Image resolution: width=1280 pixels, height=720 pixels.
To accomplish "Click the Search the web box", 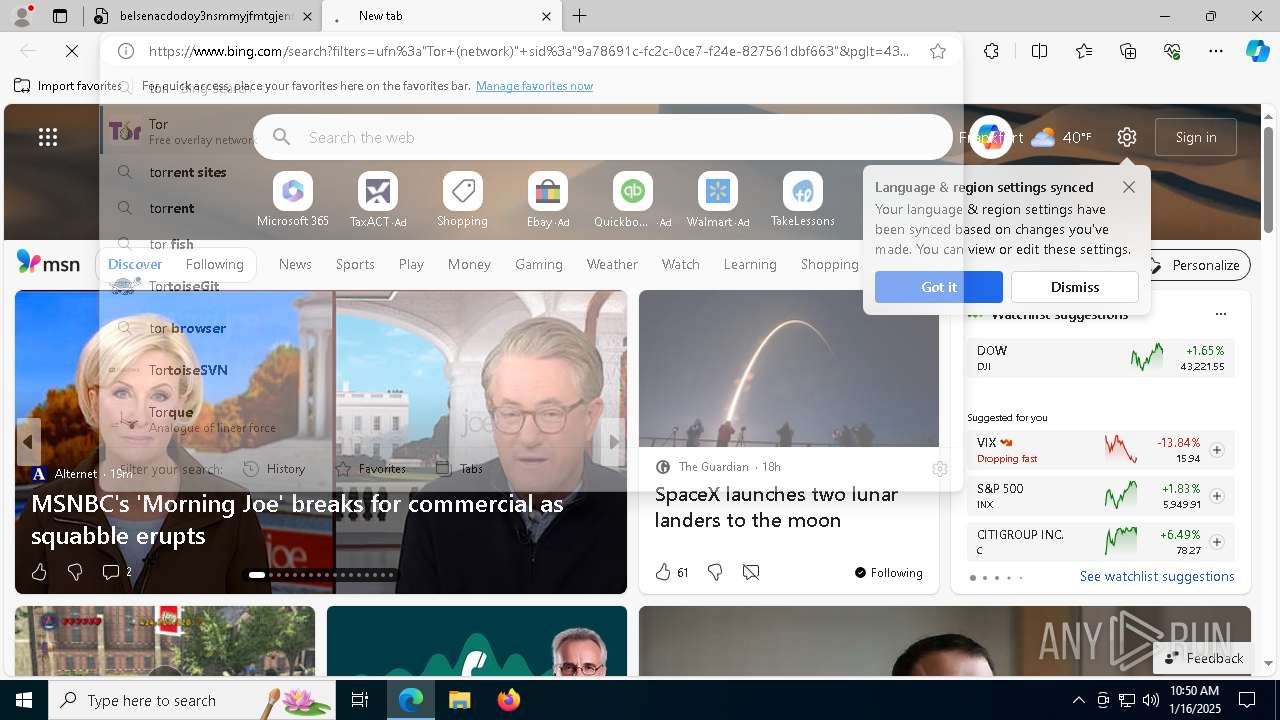I will pos(603,137).
